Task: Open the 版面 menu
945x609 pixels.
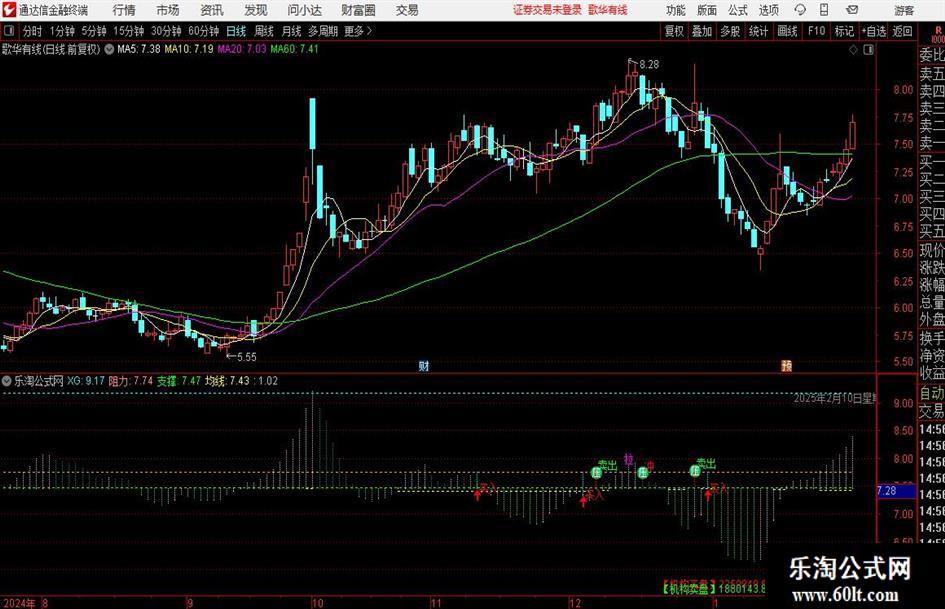Action: coord(707,10)
